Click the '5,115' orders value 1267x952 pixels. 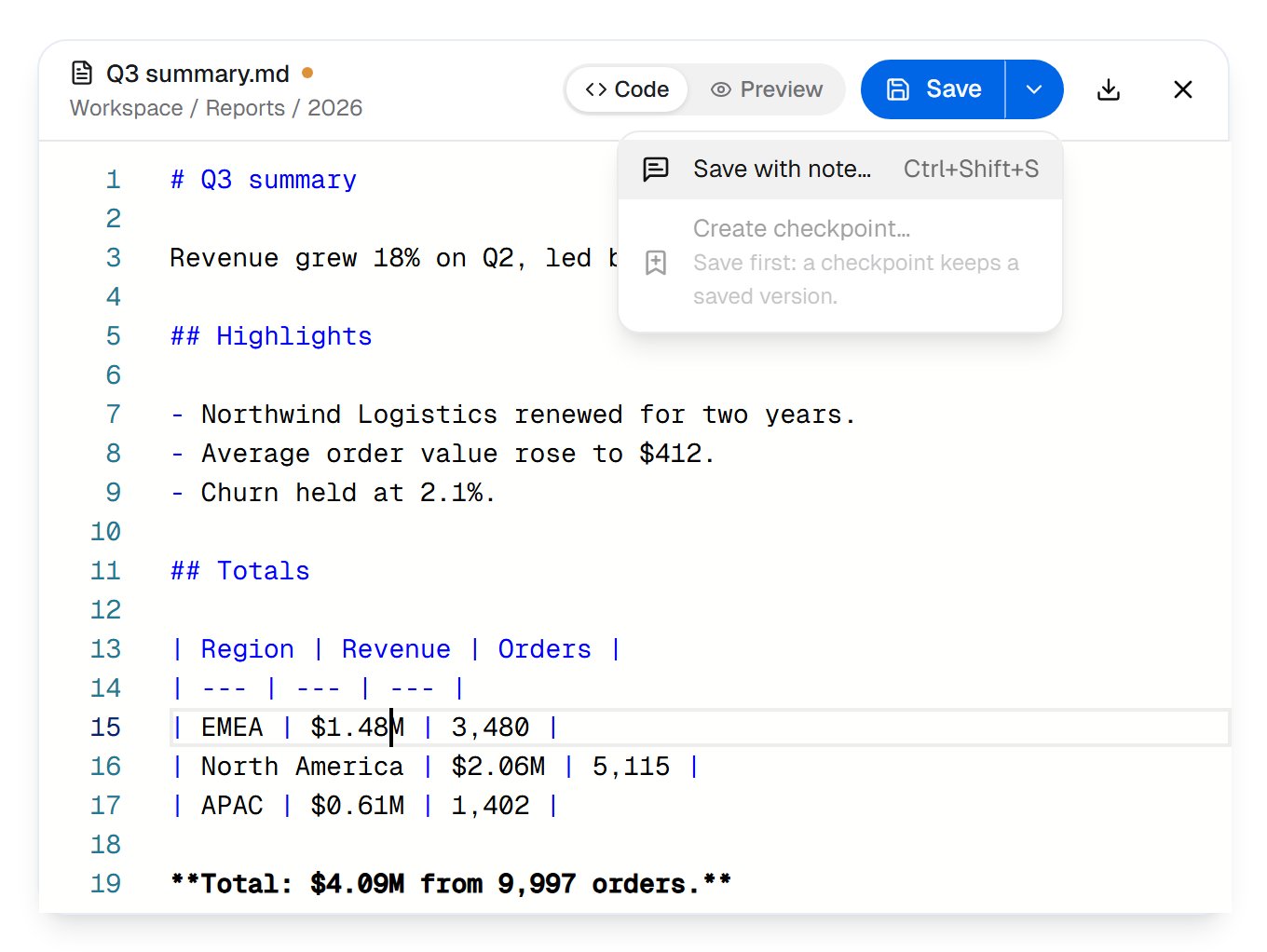pyautogui.click(x=631, y=767)
